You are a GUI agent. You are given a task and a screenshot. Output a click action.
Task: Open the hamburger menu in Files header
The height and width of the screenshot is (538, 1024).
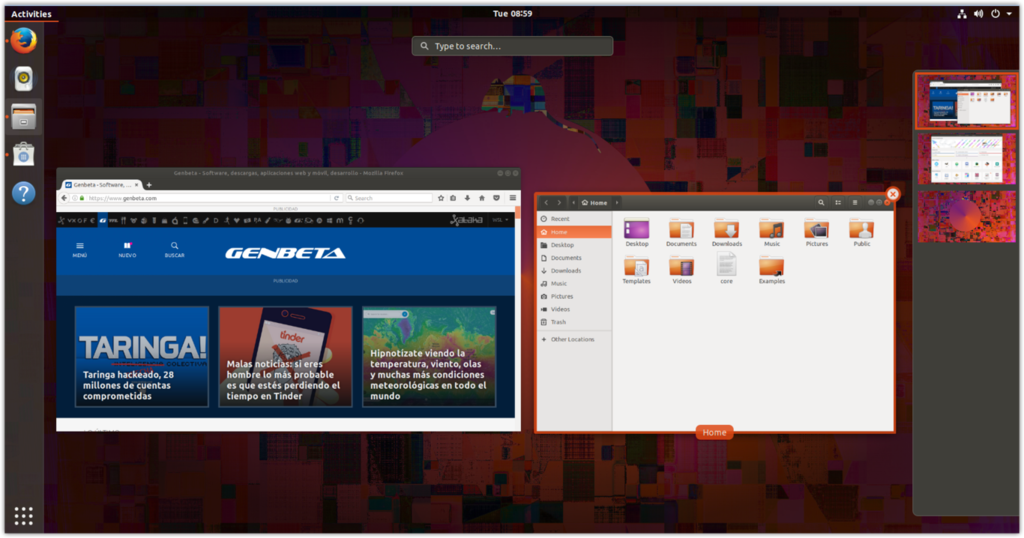(x=854, y=202)
